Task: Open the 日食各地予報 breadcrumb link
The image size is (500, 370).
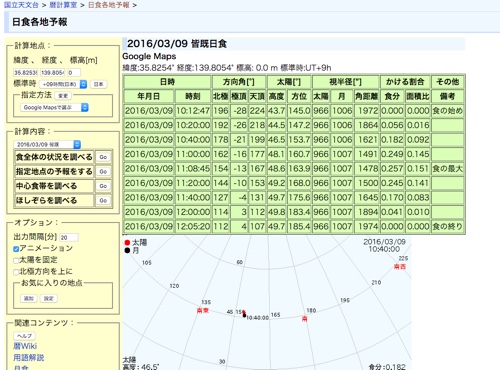Action: [x=108, y=5]
